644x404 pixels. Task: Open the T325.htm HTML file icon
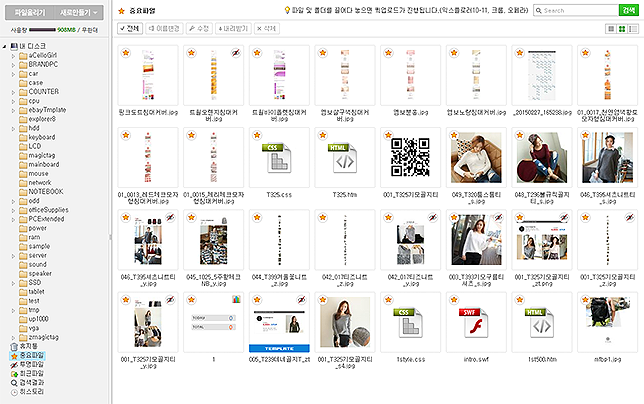coord(342,158)
